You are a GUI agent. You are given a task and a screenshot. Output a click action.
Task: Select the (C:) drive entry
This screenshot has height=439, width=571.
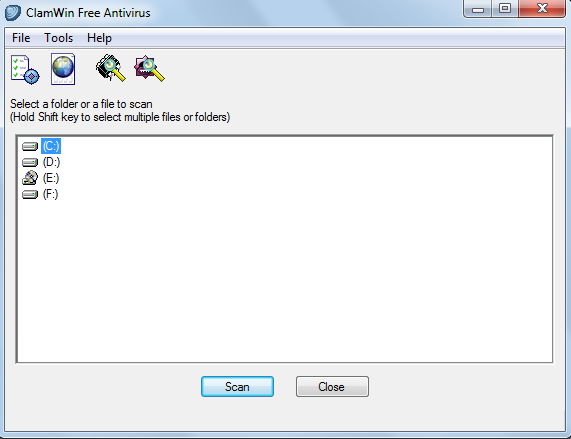coord(51,146)
